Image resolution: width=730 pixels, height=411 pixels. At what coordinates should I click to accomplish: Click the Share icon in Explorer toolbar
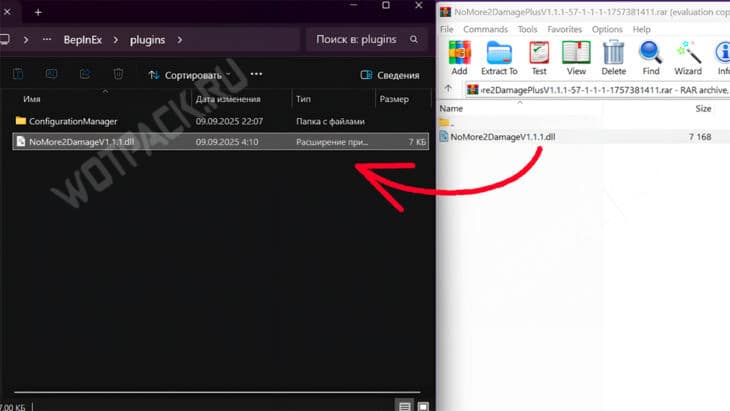coord(85,74)
